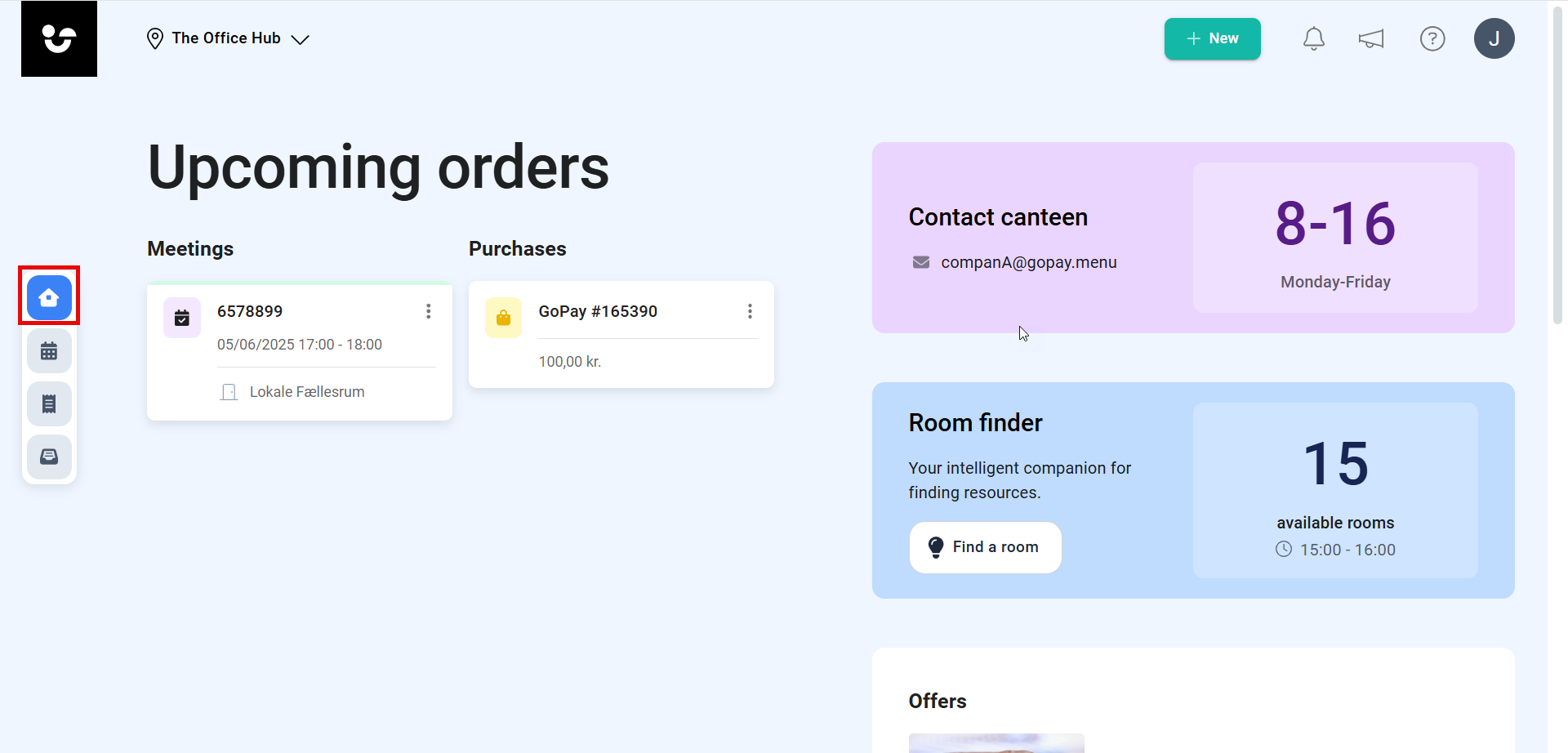Click the notifications bell icon
This screenshot has width=1568, height=753.
(x=1313, y=38)
